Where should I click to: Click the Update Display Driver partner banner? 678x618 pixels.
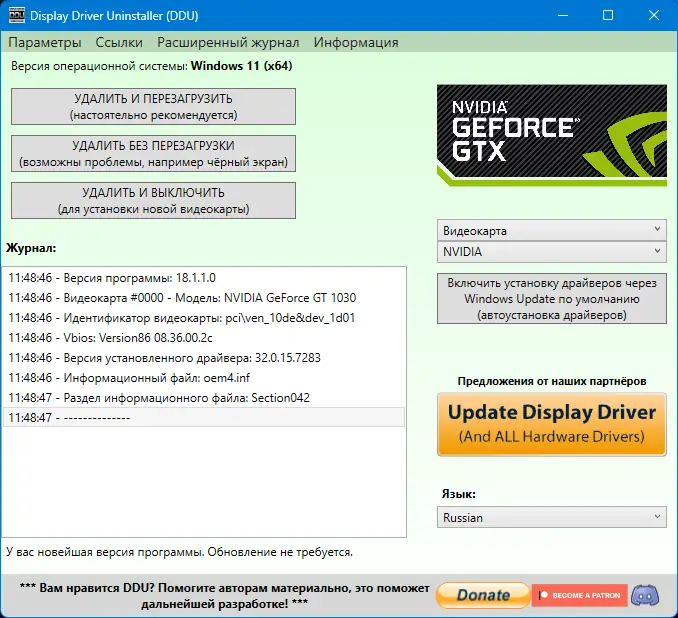[x=552, y=424]
